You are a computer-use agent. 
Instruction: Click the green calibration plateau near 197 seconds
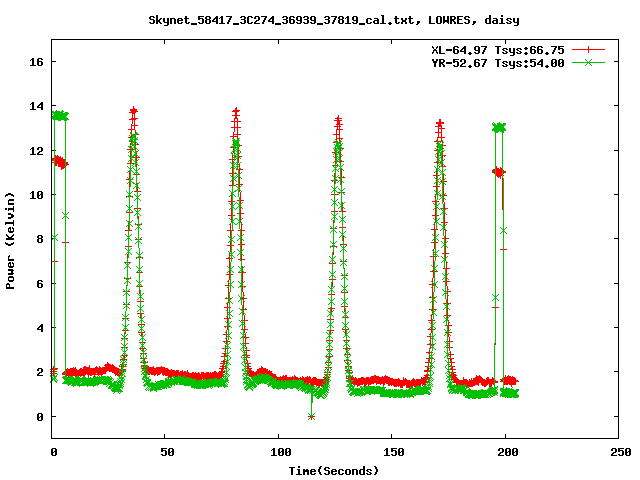tap(499, 128)
